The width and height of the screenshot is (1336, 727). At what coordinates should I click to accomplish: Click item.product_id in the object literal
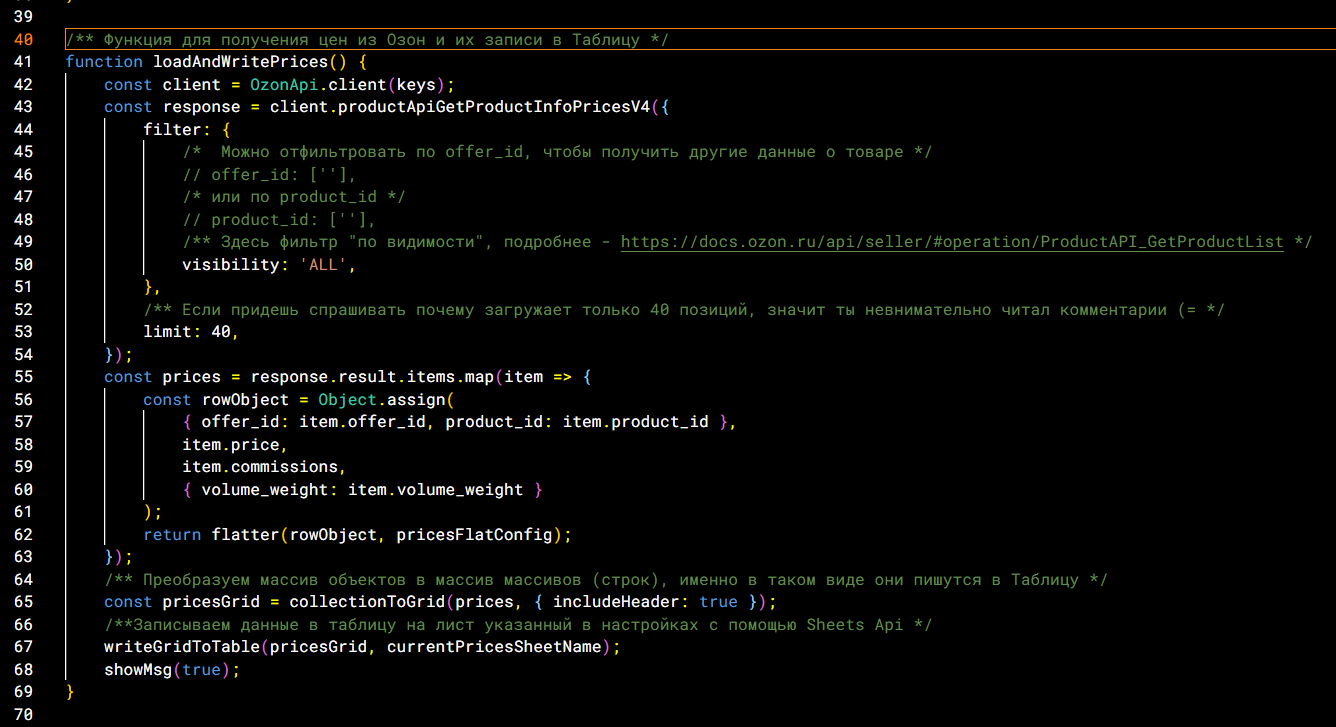pyautogui.click(x=636, y=422)
